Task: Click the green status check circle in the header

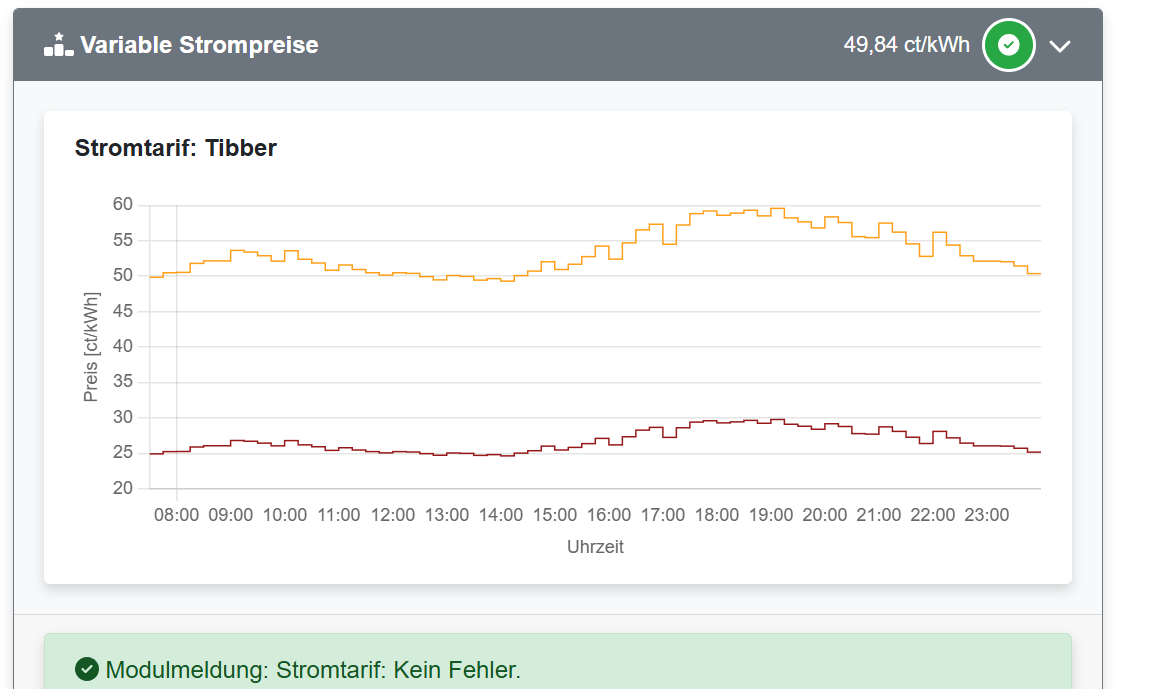Action: click(x=1009, y=44)
